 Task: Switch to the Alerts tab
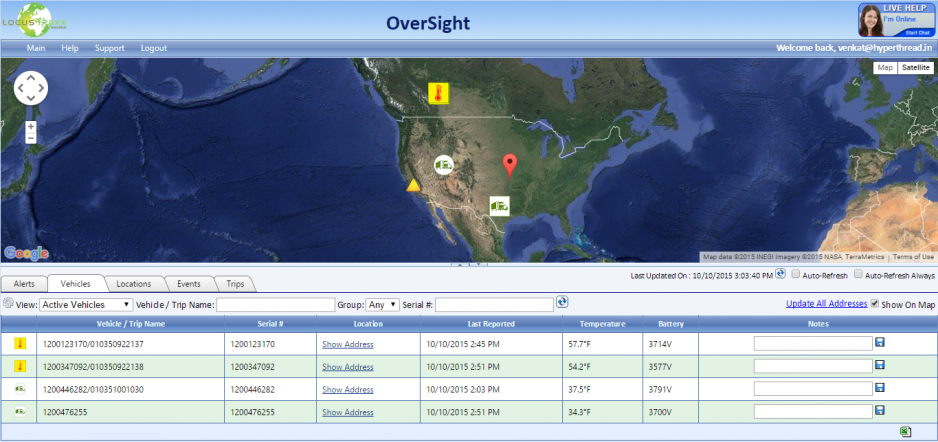24,284
